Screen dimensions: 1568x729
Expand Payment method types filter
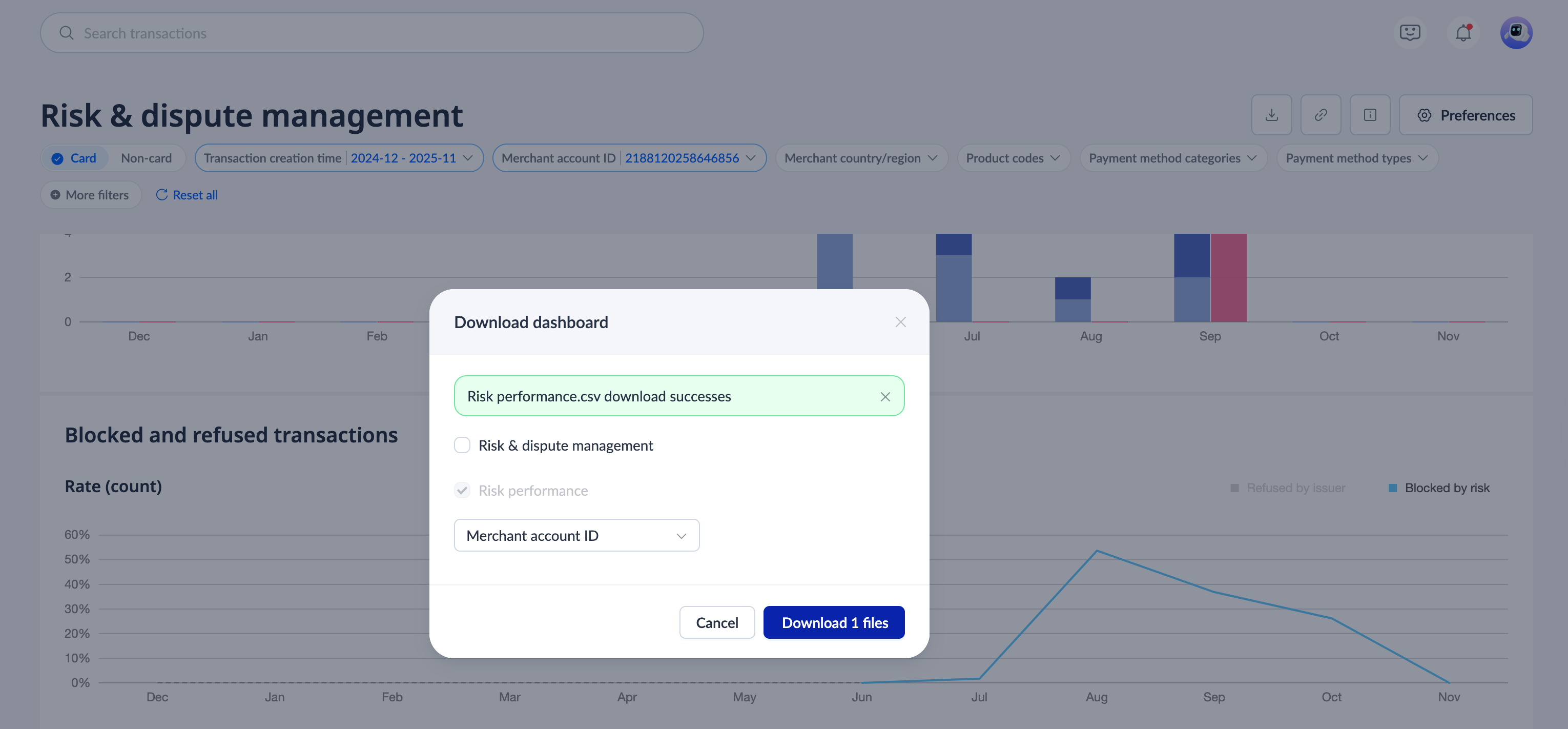tap(1356, 158)
